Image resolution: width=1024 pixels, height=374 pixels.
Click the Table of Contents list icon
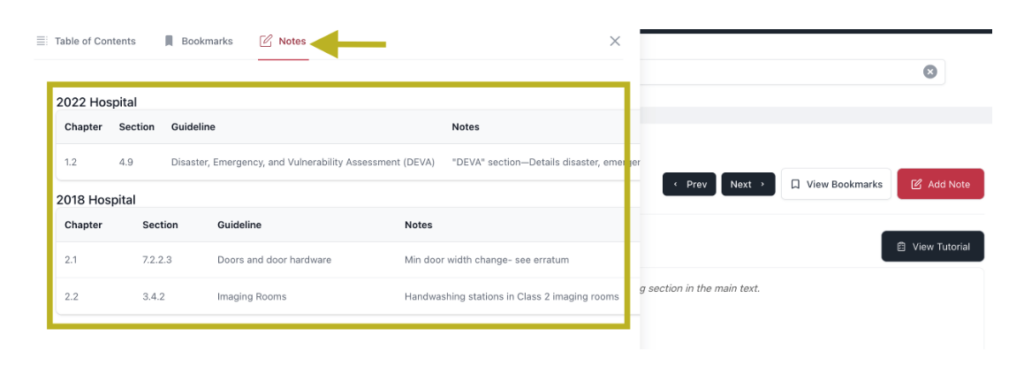click(x=42, y=41)
